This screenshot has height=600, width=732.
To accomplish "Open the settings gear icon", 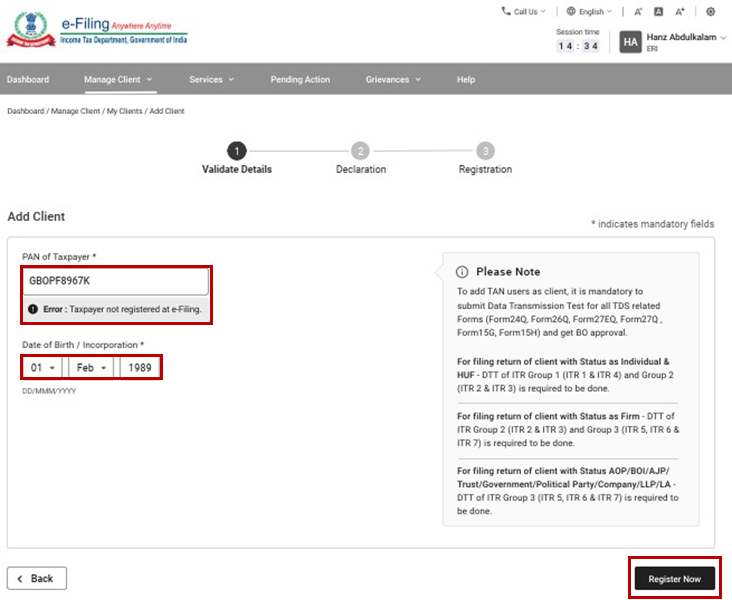I will pyautogui.click(x=711, y=12).
